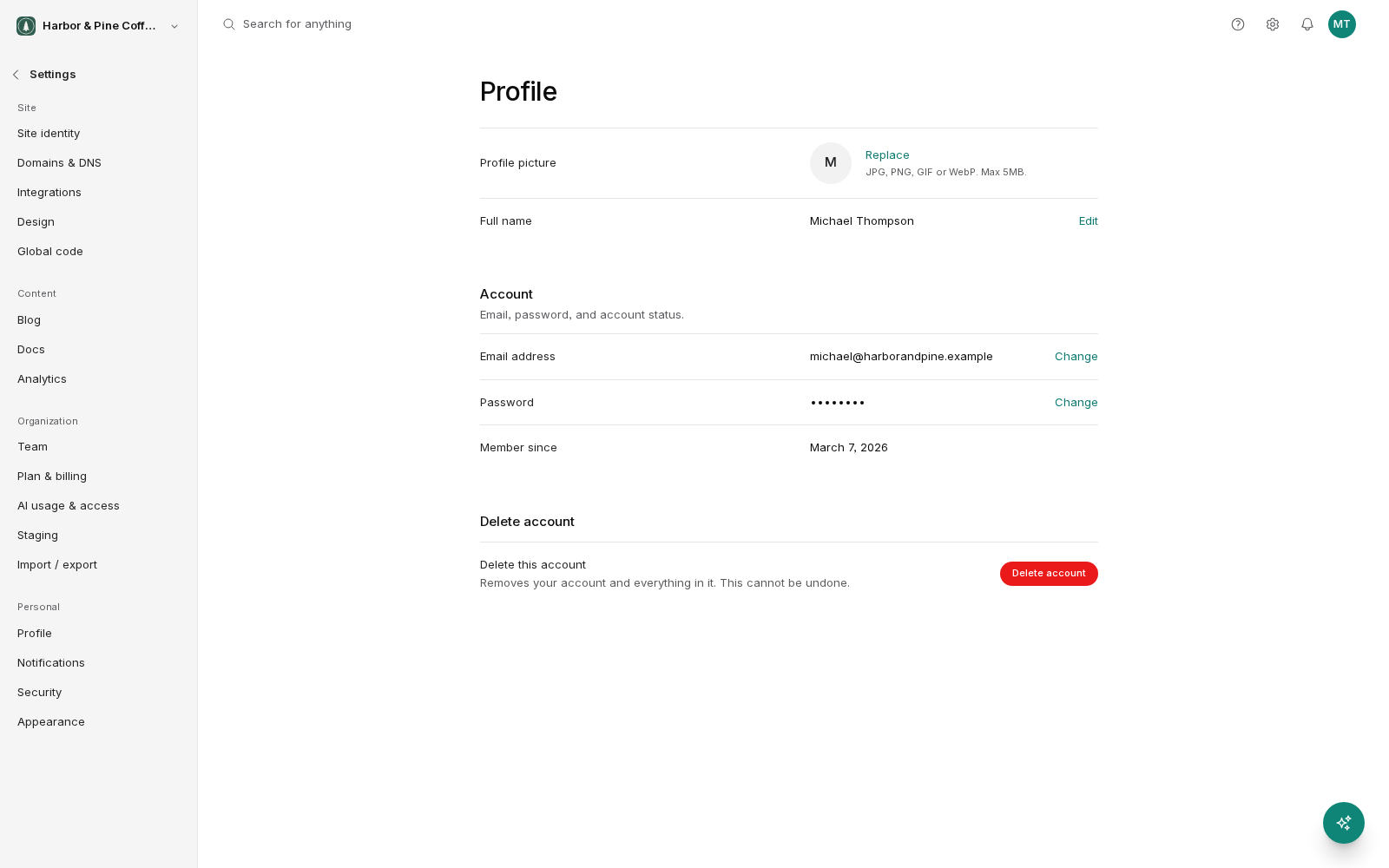Click Replace profile picture link

pyautogui.click(x=887, y=155)
